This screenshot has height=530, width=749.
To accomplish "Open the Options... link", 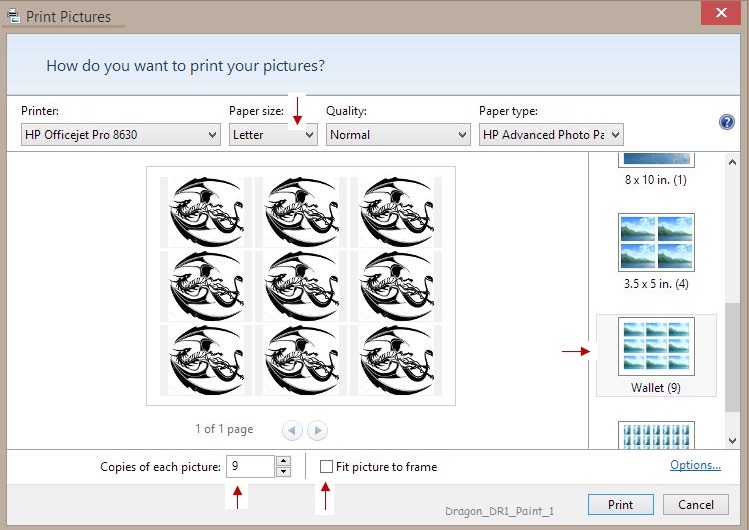I will 695,465.
